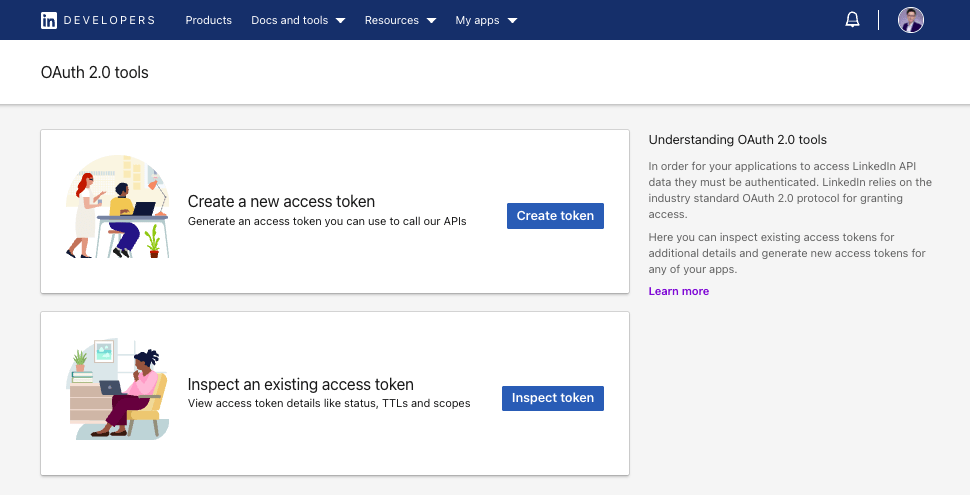The height and width of the screenshot is (495, 970).
Task: Click the inspect token illustration
Action: point(117,389)
